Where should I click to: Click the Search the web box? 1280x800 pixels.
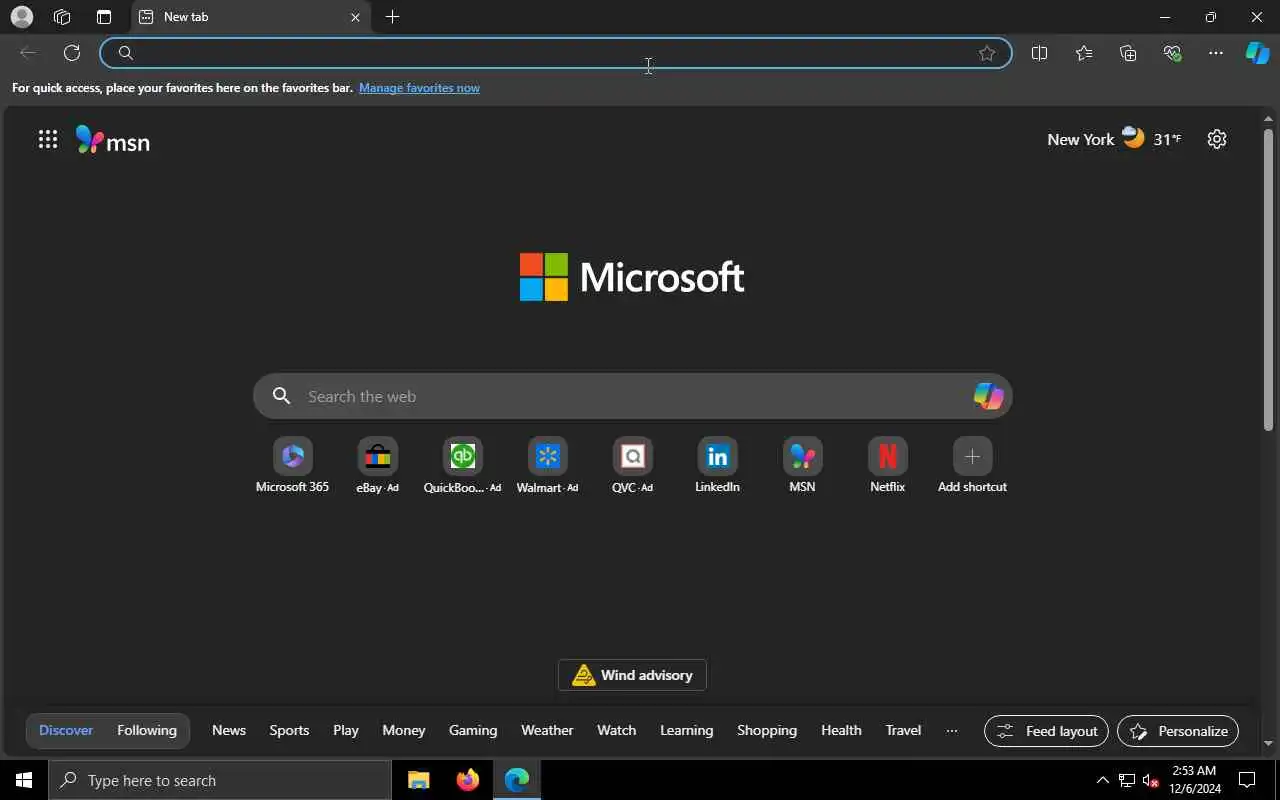(x=632, y=396)
